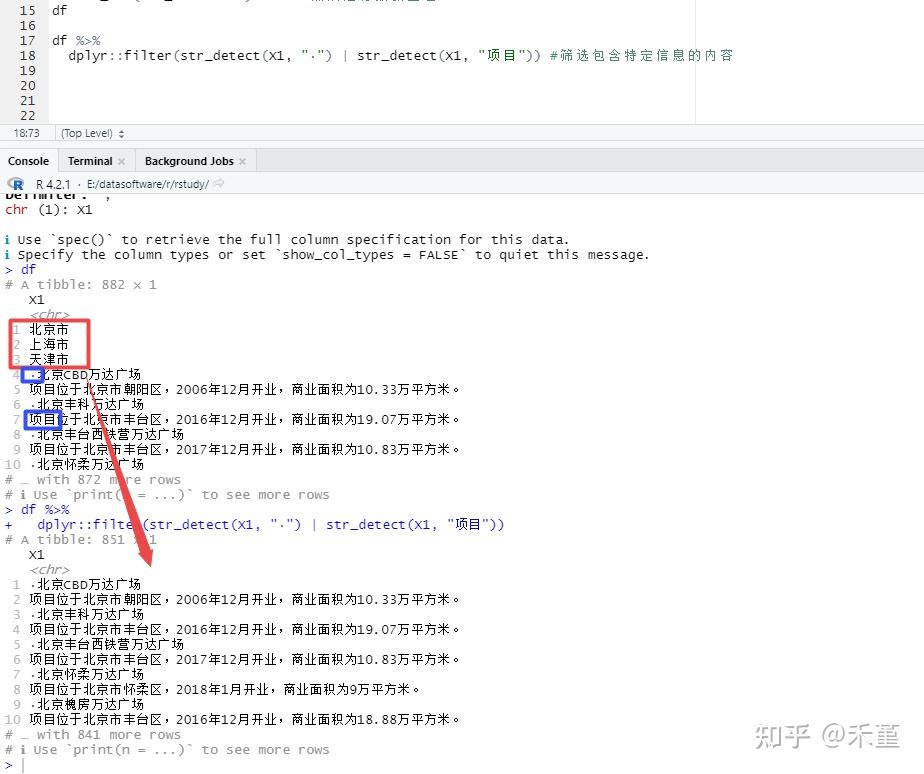924x774 pixels.
Task: Click the tibble dimensions text 882 x 1
Action: tap(130, 284)
